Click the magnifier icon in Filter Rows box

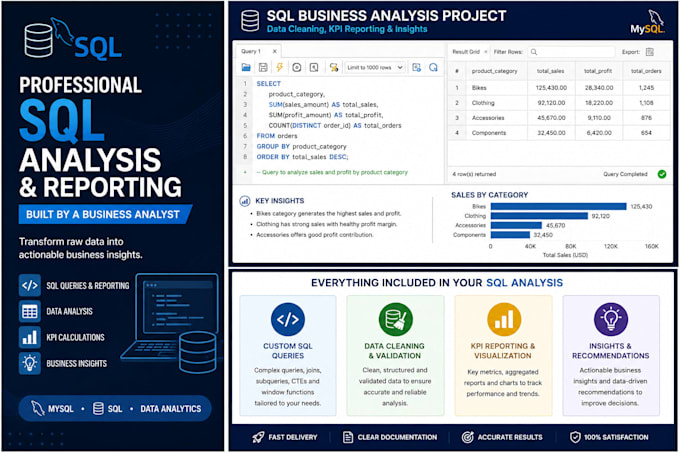coord(534,52)
